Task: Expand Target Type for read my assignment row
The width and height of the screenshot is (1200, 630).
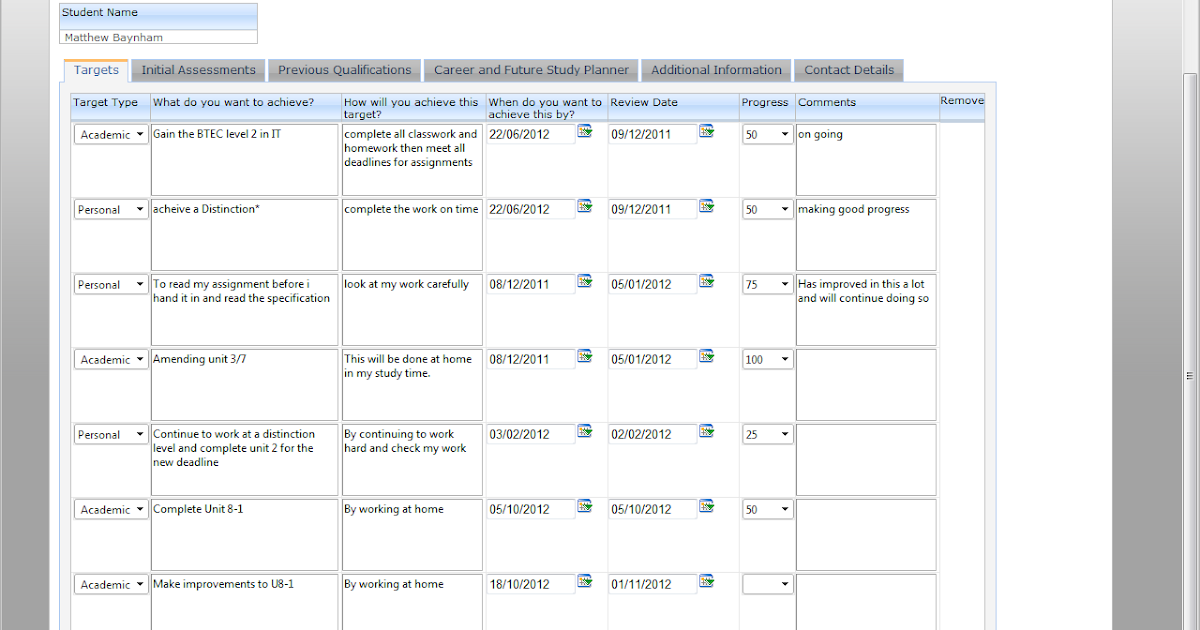Action: tap(111, 284)
